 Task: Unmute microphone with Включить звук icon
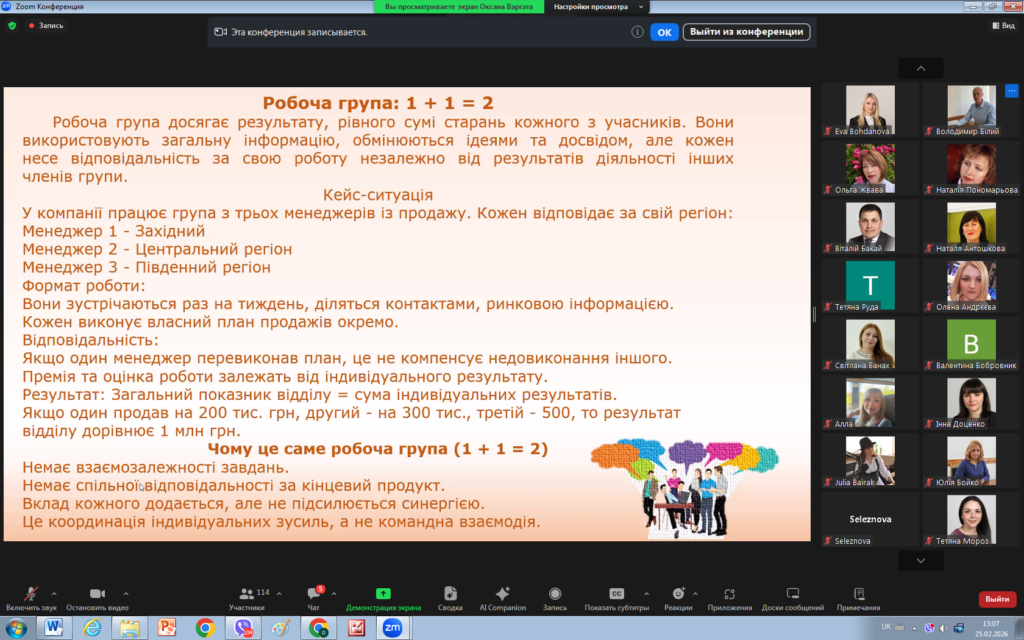pos(31,594)
